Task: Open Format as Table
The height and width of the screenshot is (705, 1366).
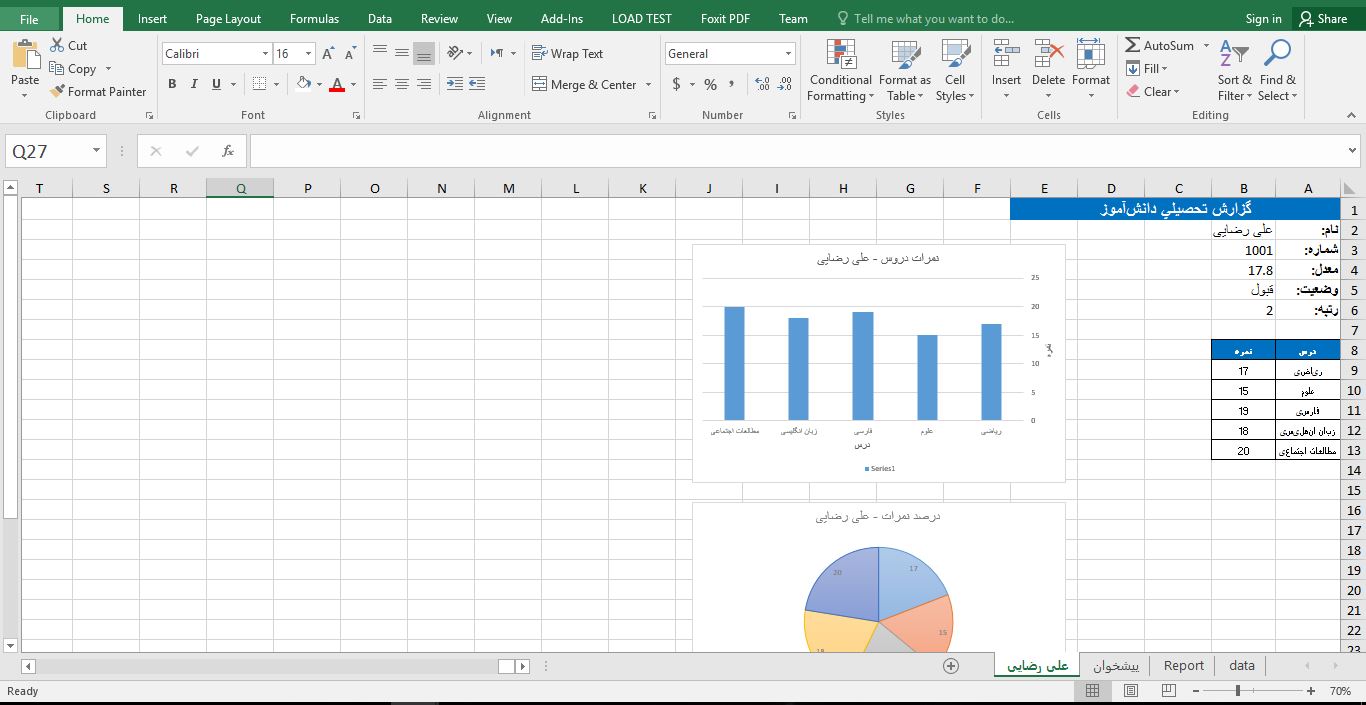Action: tap(905, 71)
